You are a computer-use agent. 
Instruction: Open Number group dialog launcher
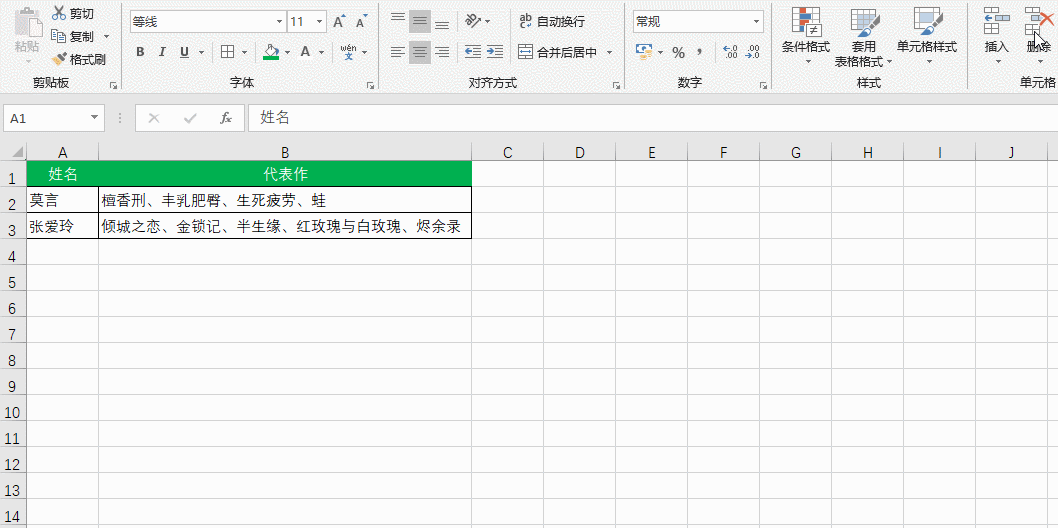(x=763, y=86)
